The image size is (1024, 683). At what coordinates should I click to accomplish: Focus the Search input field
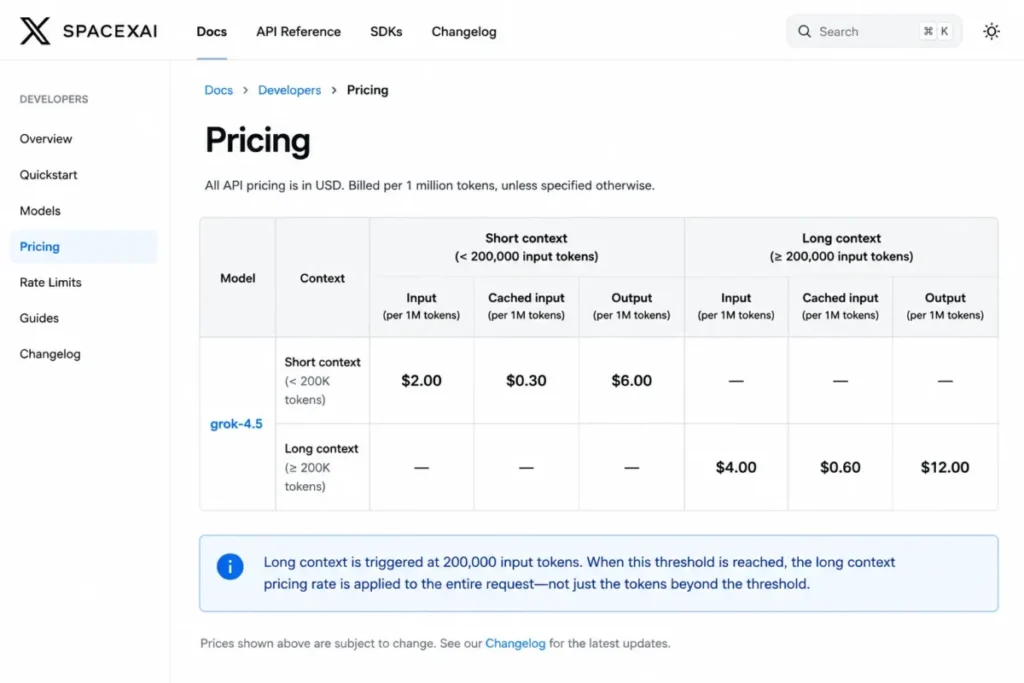tap(874, 31)
